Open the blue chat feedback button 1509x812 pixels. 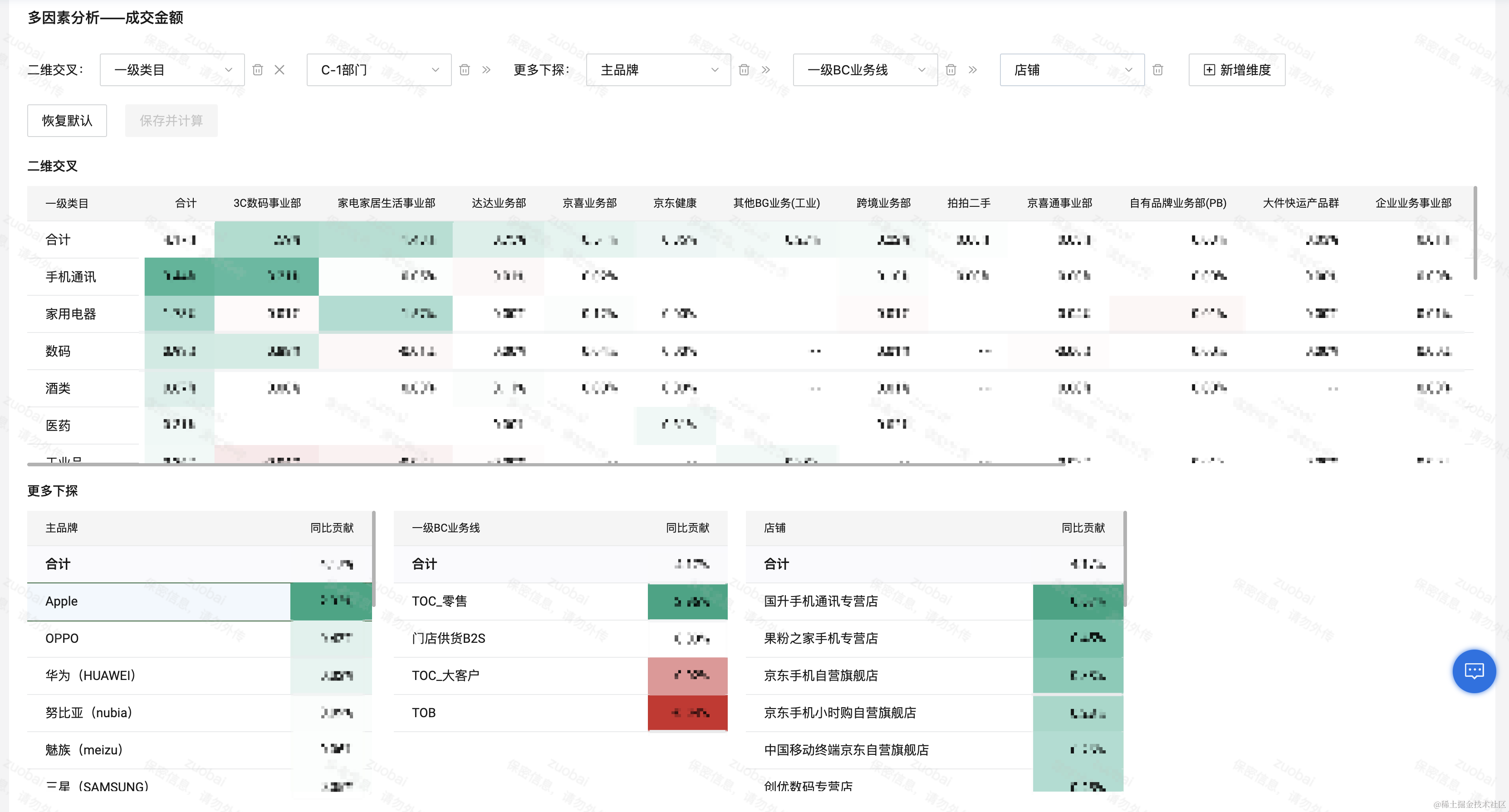1474,671
